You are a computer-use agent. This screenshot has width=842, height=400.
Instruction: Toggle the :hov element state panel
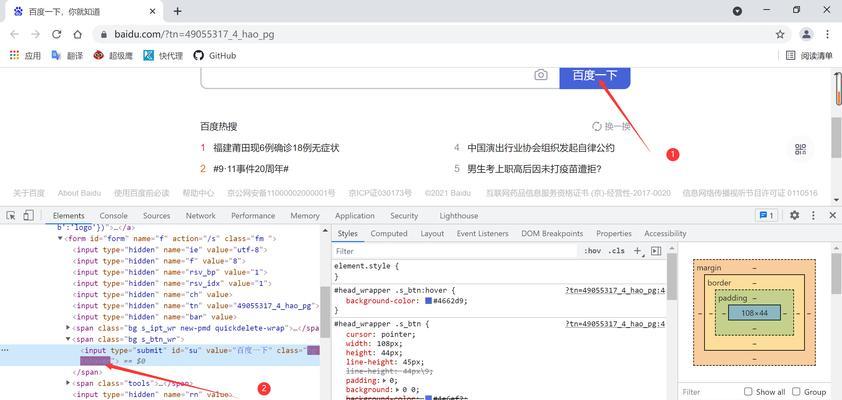tap(592, 251)
